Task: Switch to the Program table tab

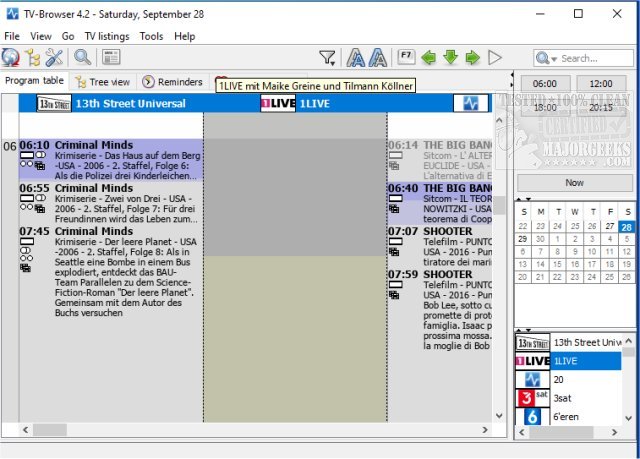Action: coord(34,81)
